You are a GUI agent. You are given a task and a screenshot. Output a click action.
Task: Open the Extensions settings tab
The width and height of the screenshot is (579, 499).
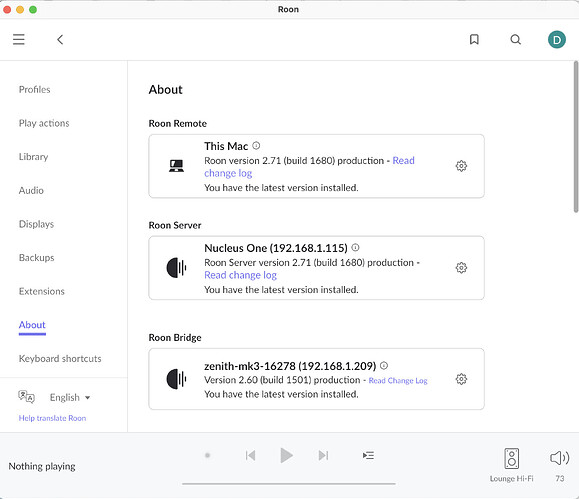tap(42, 291)
